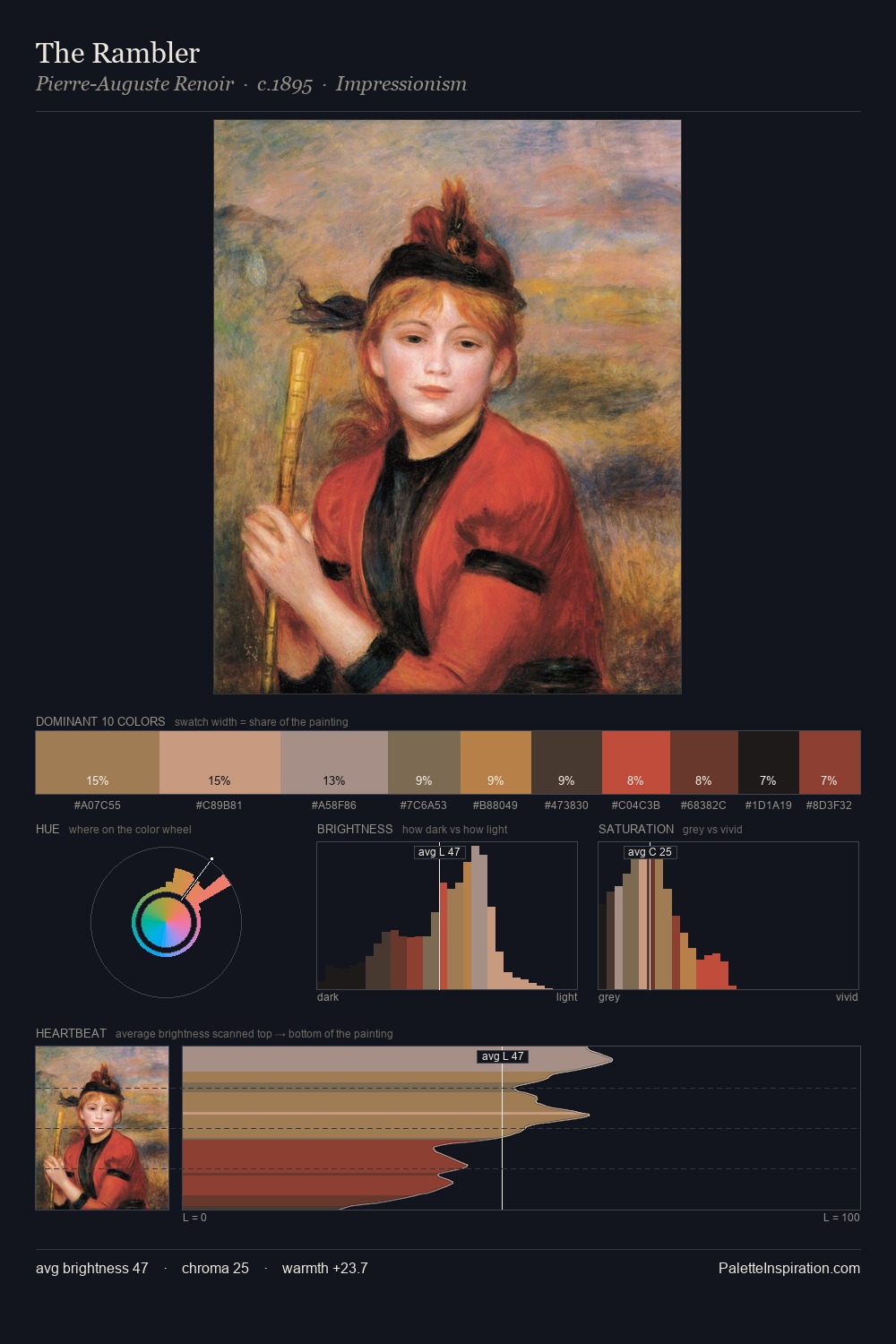Click the avg L 47 marker in Heartbeat chart

[x=502, y=1056]
